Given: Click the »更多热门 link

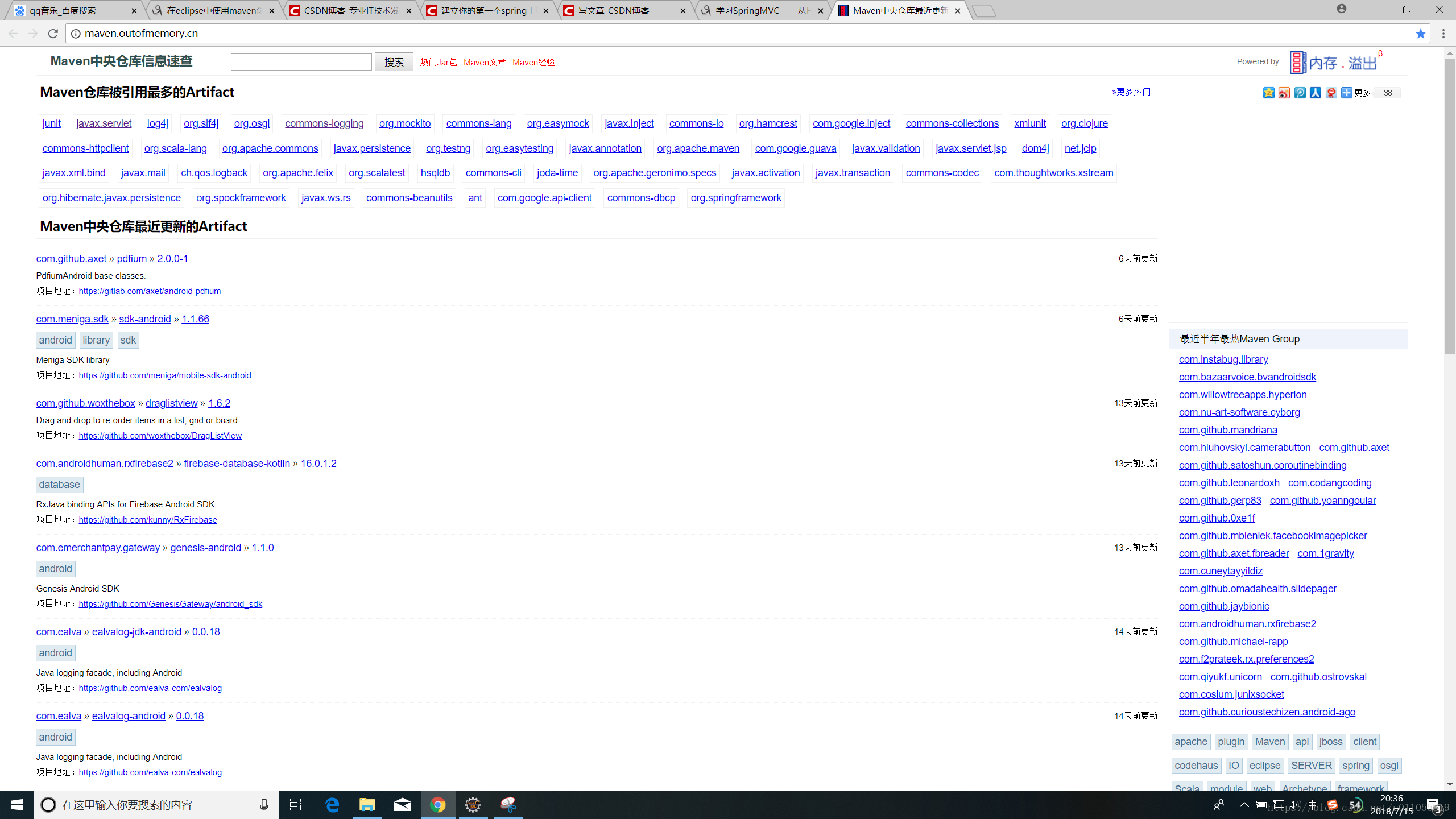Looking at the screenshot, I should click(x=1131, y=92).
